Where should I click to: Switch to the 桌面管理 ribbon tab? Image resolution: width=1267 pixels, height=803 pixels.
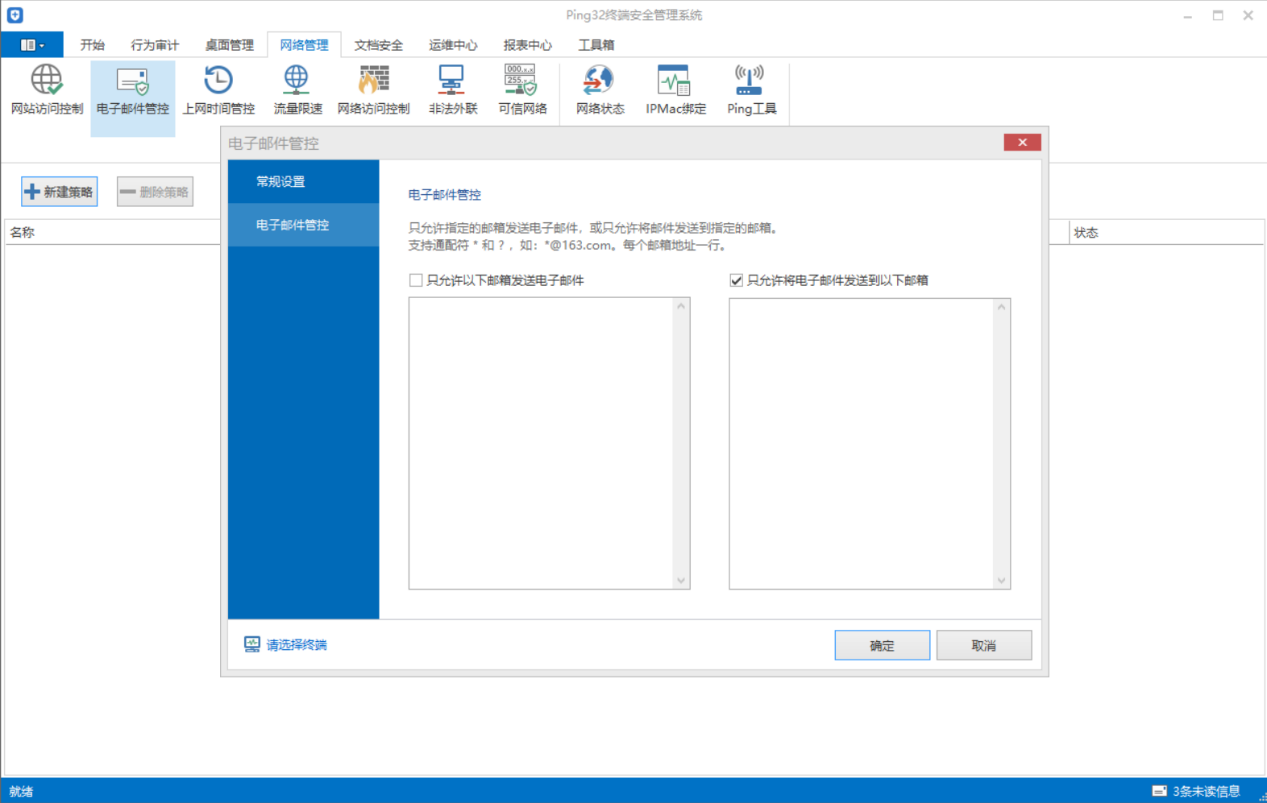click(230, 45)
